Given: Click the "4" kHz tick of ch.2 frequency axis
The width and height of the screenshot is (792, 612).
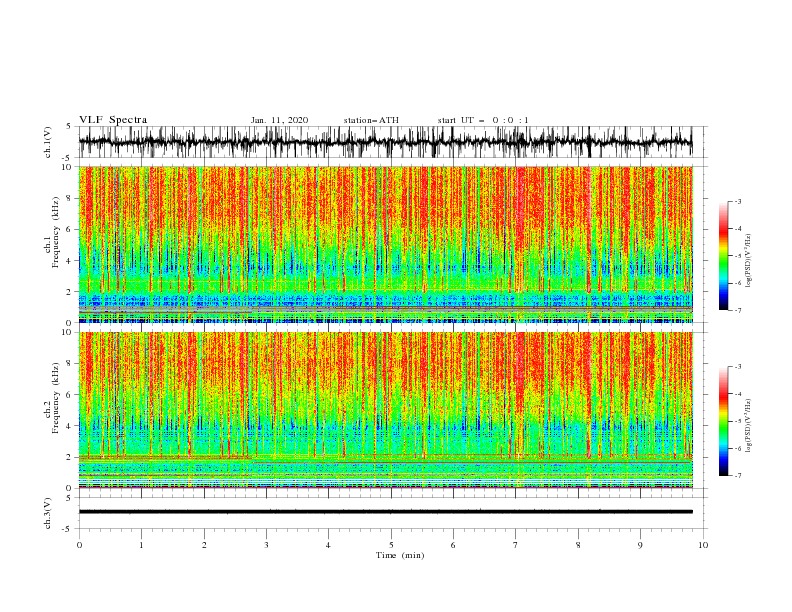Looking at the screenshot, I should pos(69,426).
